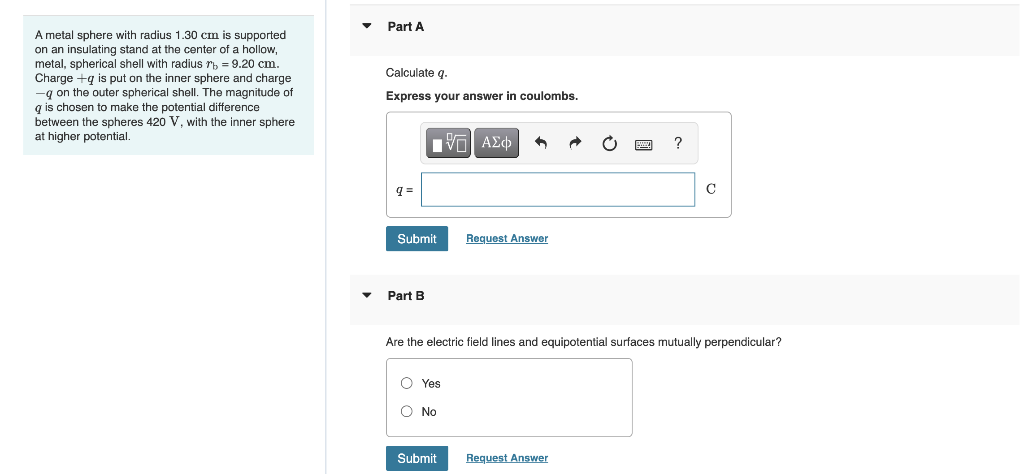Click the Part A heading label
1024x474 pixels.
point(406,27)
